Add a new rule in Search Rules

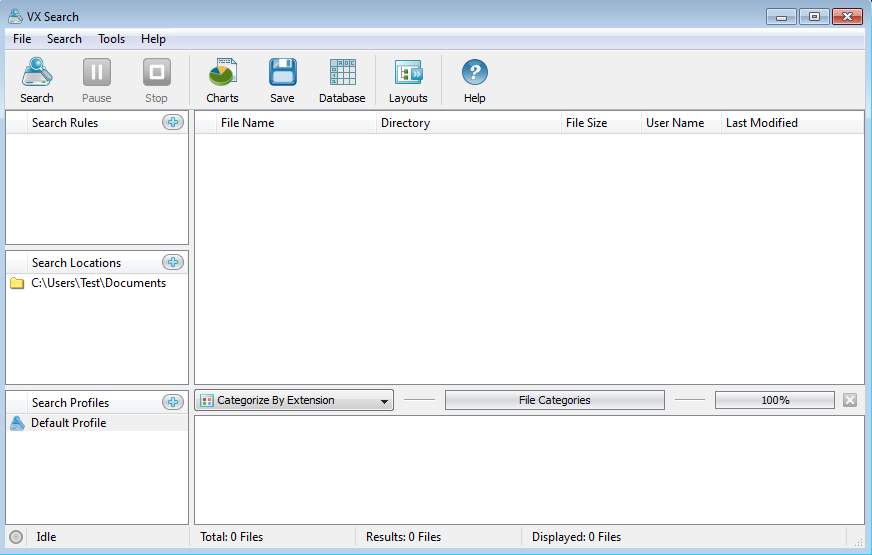[x=173, y=122]
